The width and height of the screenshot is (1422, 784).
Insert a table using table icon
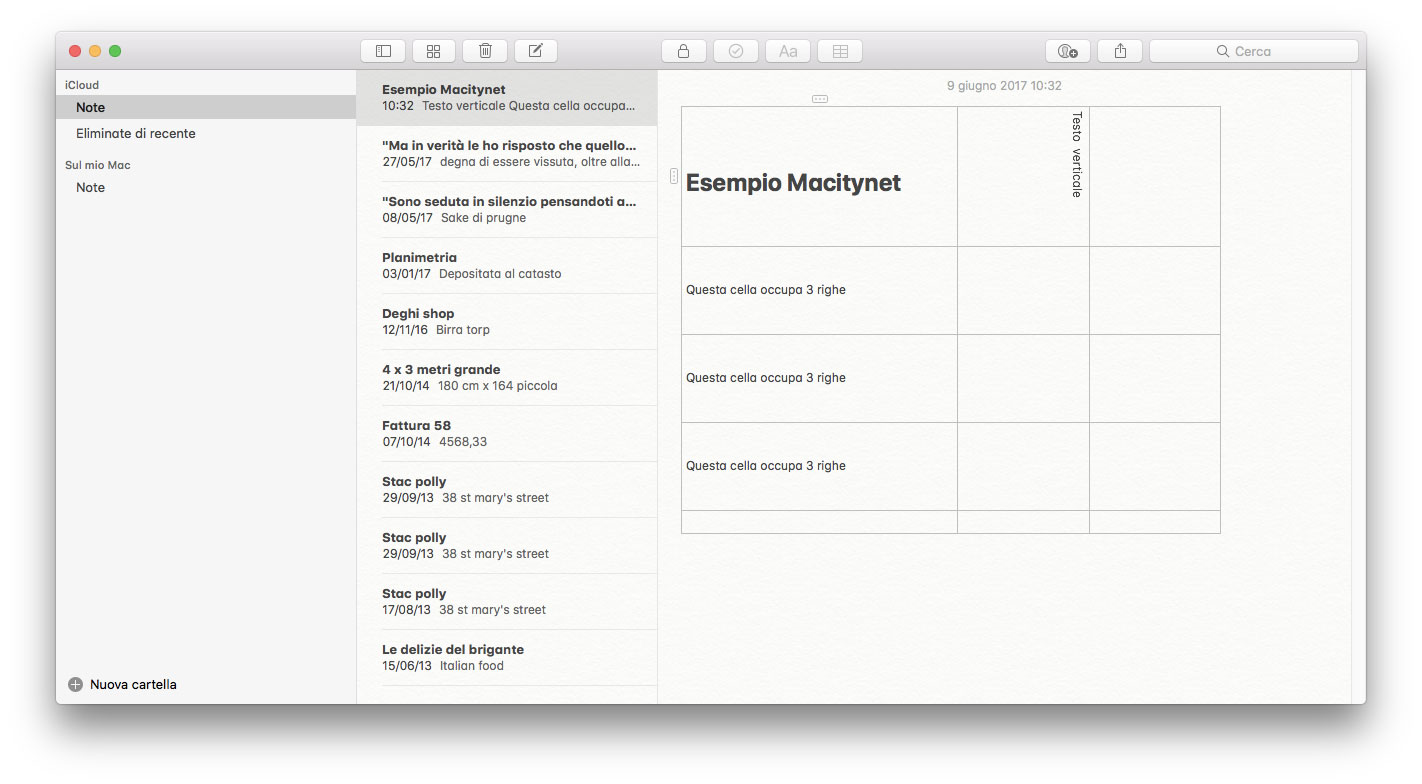[840, 51]
